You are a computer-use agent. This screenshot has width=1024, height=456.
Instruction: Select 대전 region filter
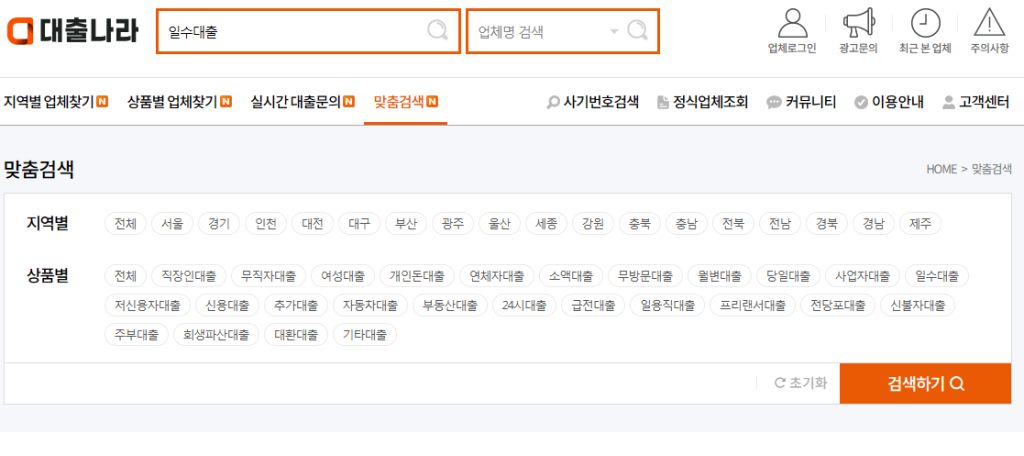313,224
